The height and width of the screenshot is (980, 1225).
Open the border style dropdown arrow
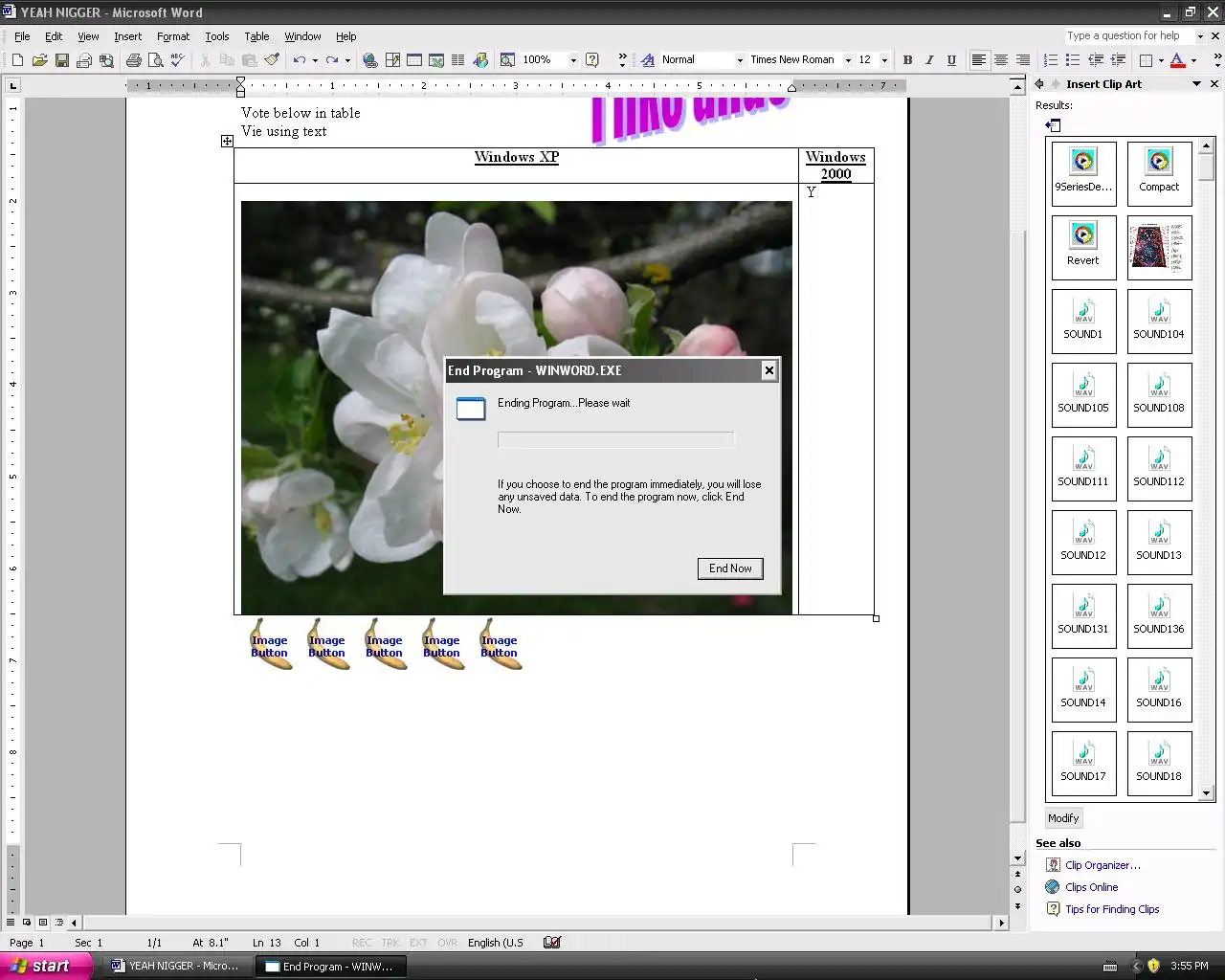pos(1161,60)
